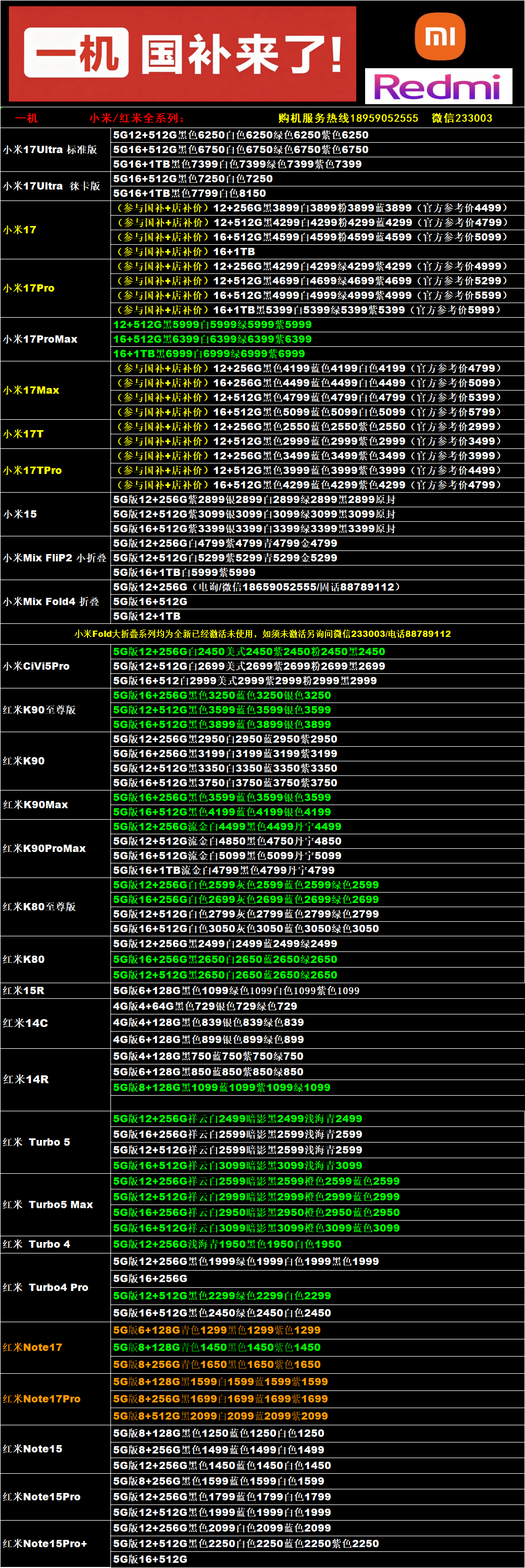This screenshot has width=525, height=1568.
Task: Click the 国补来了! banner headline
Action: click(241, 54)
